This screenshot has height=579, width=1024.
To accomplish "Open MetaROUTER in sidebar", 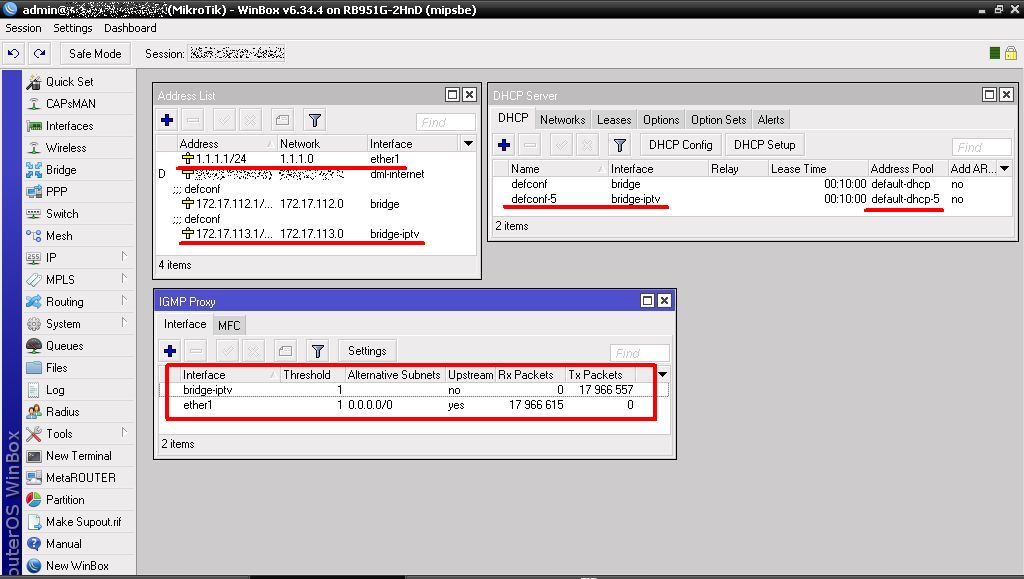I will (78, 478).
